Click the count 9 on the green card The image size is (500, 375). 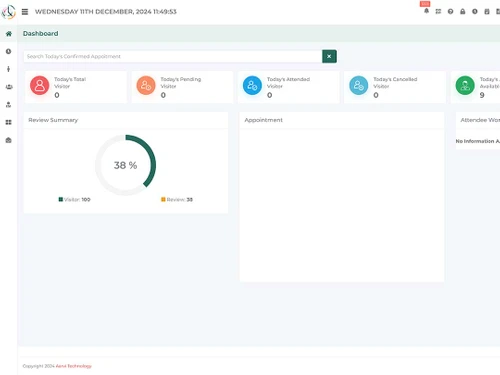pyautogui.click(x=482, y=95)
